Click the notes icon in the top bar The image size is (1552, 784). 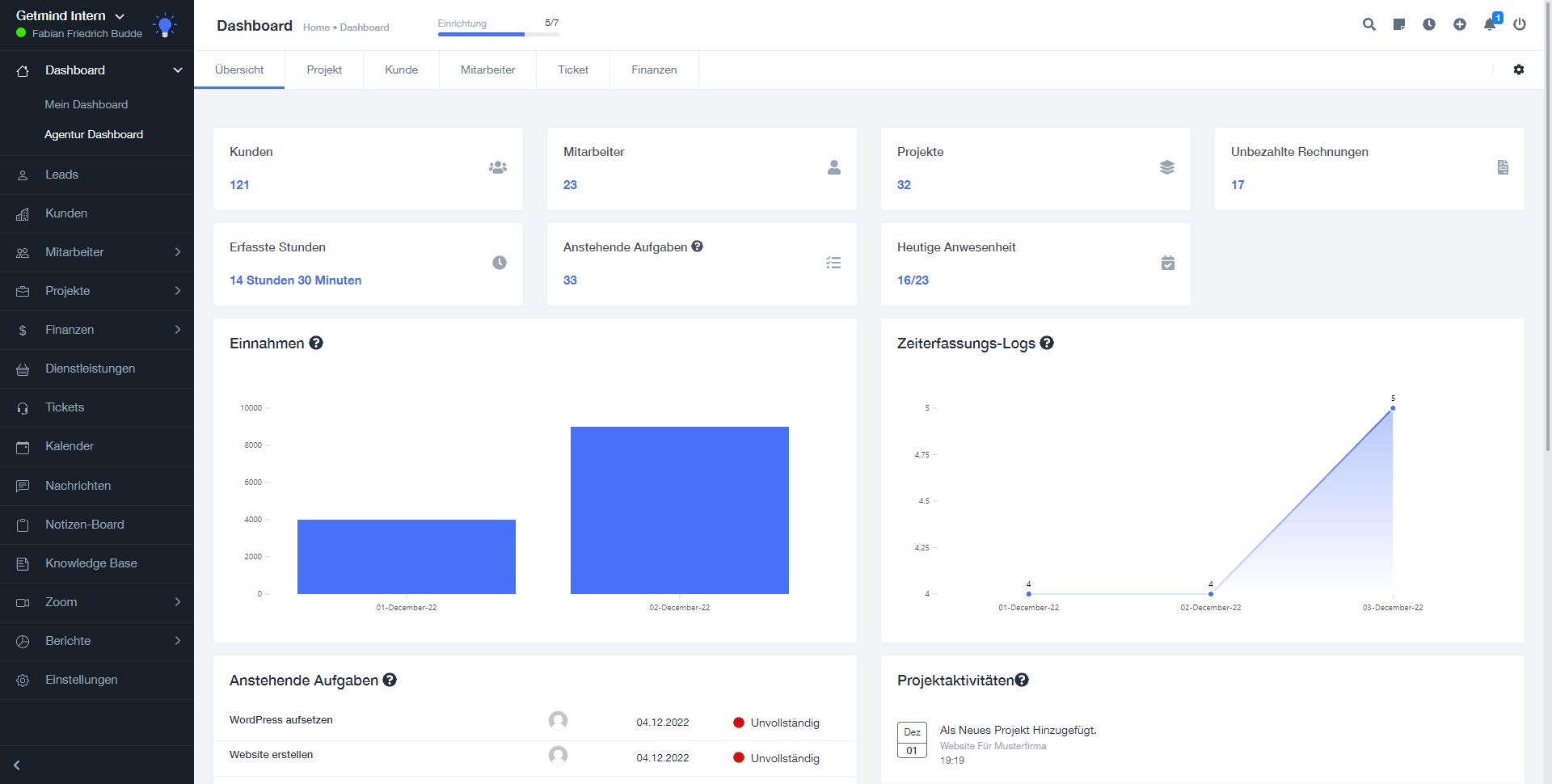click(x=1399, y=25)
